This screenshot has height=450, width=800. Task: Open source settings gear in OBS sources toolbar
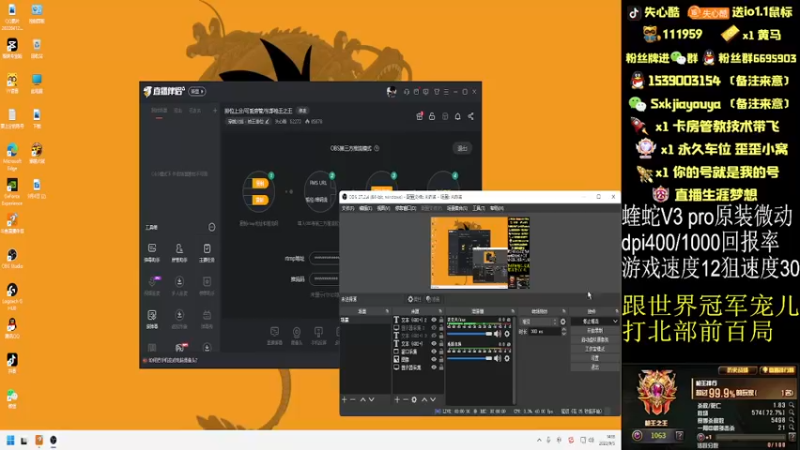pos(414,399)
